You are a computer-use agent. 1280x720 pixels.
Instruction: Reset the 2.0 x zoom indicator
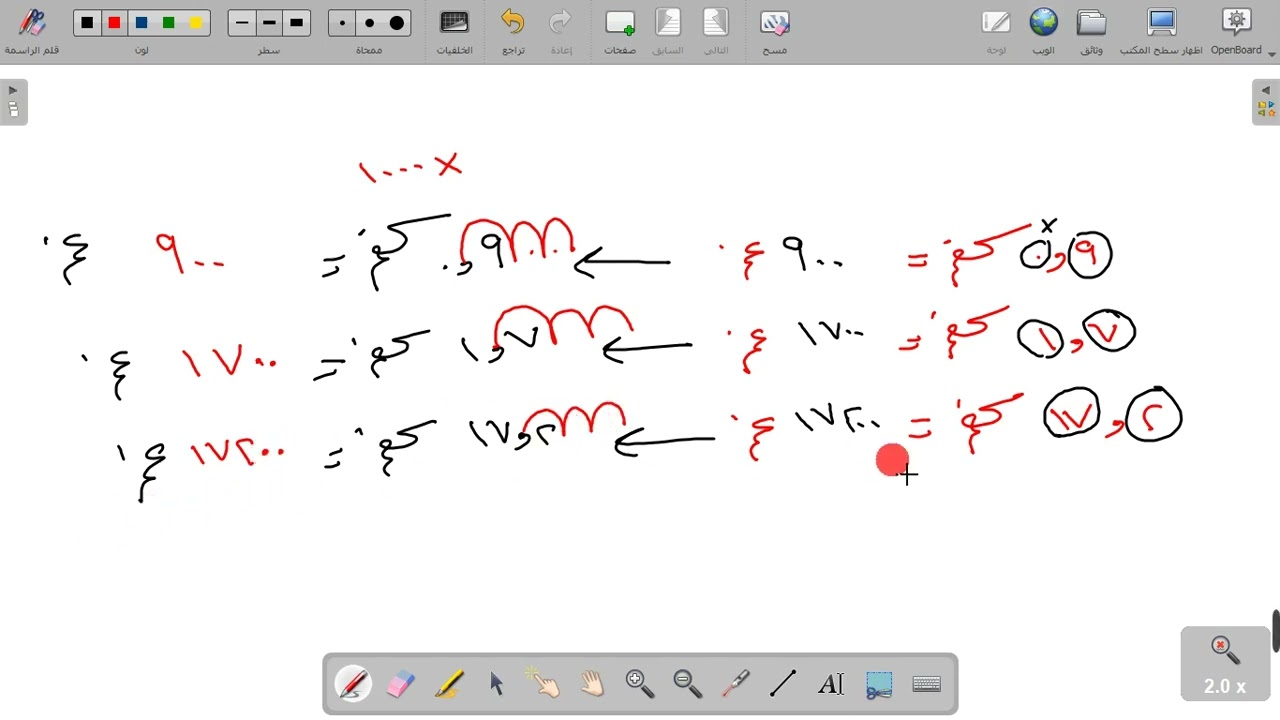pos(1225,664)
